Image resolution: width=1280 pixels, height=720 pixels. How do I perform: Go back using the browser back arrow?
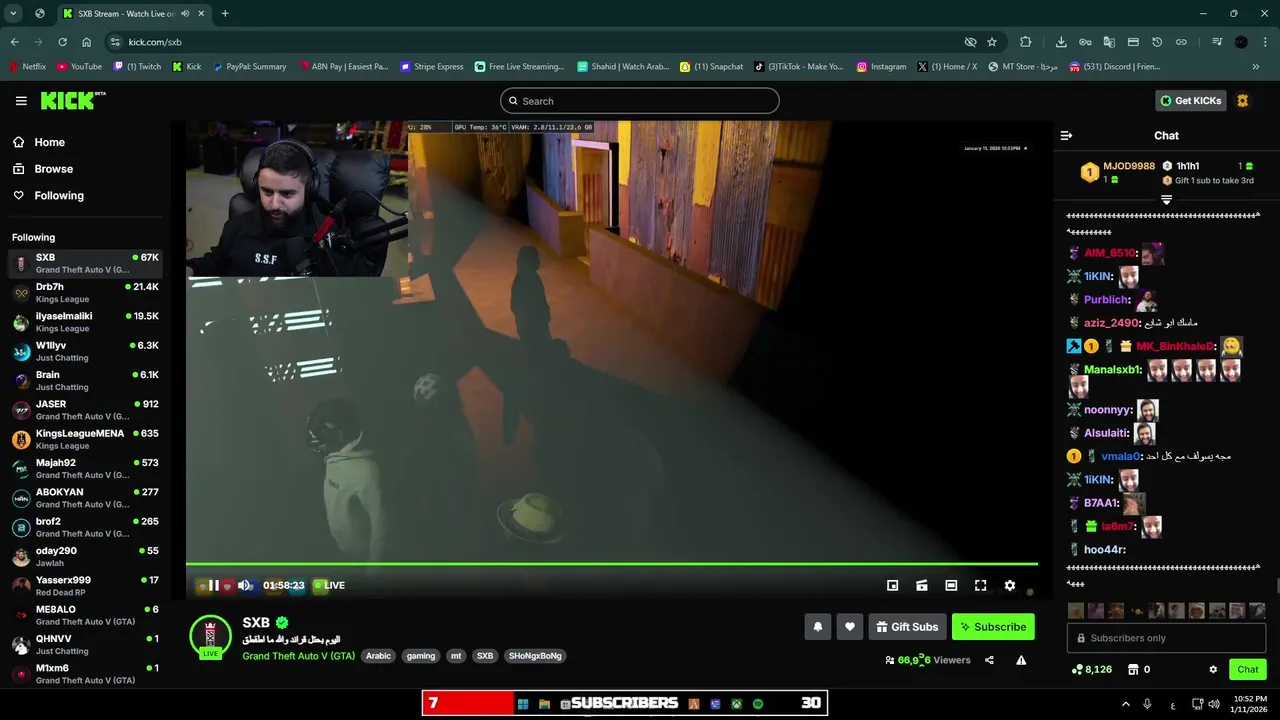(14, 42)
